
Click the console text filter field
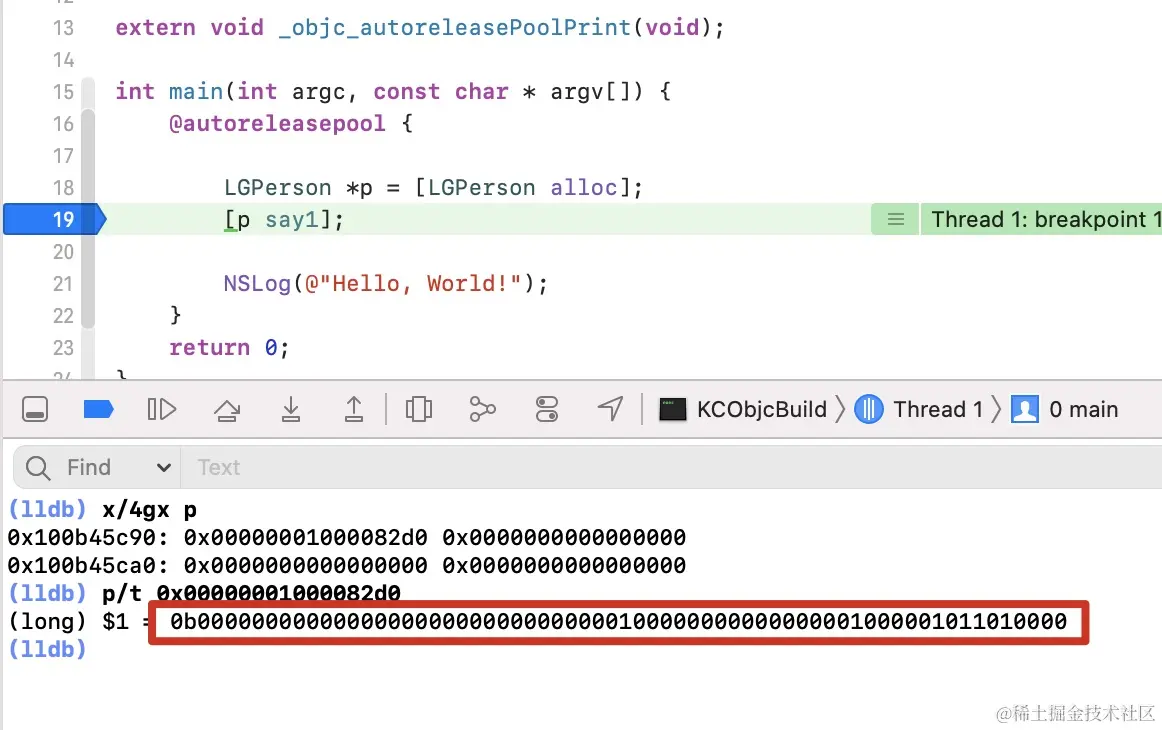[300, 467]
